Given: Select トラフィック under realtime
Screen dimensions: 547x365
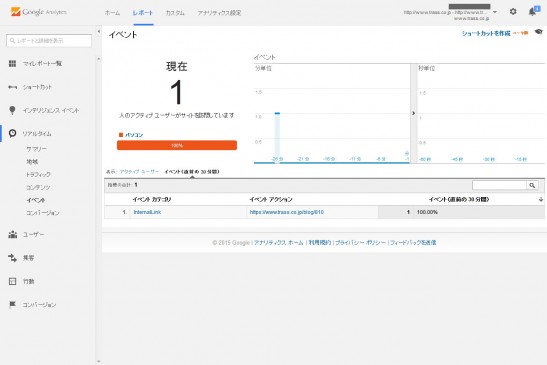Looking at the screenshot, I should tap(38, 174).
